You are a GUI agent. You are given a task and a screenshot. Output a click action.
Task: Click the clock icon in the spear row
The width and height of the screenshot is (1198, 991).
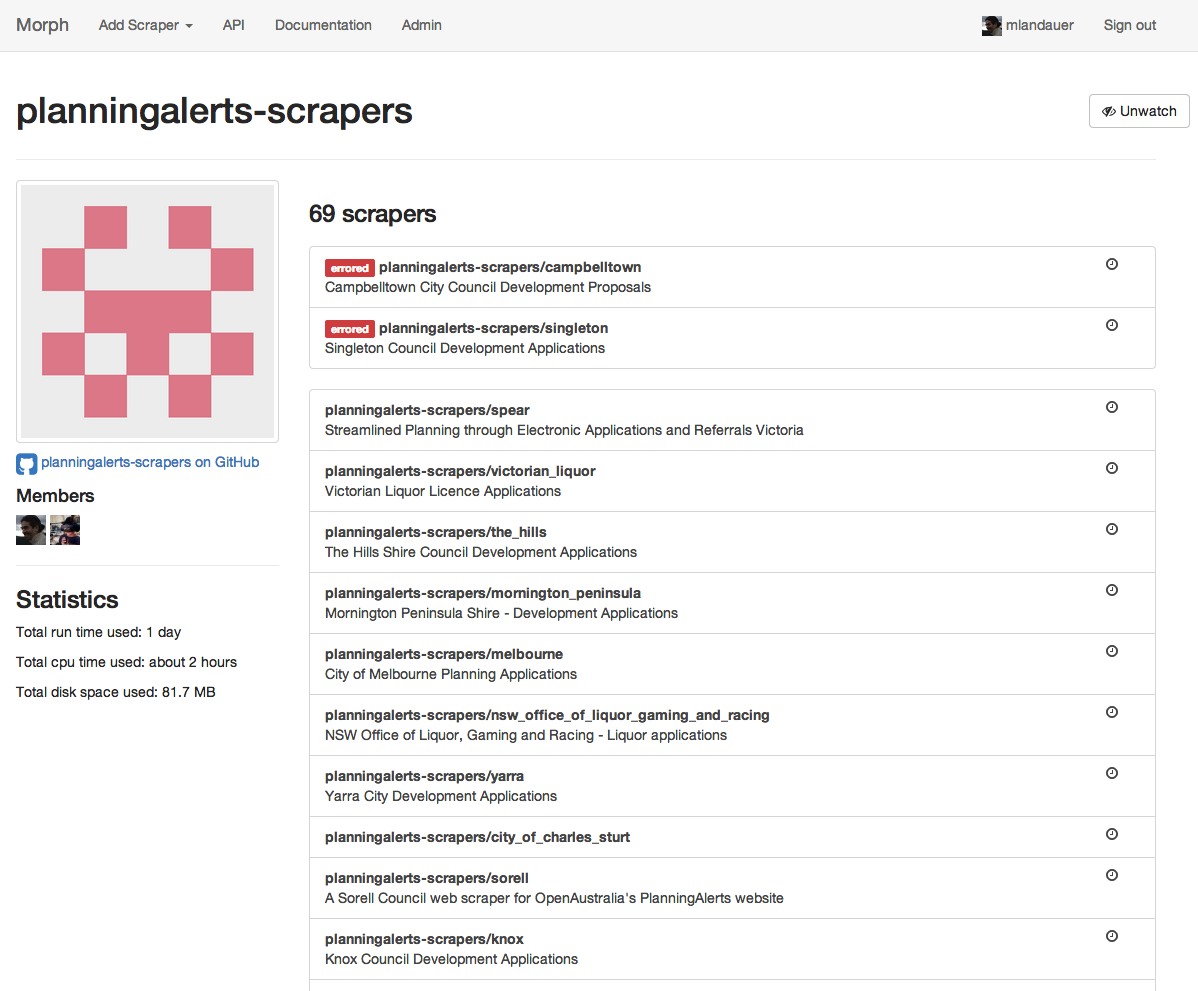[x=1112, y=407]
